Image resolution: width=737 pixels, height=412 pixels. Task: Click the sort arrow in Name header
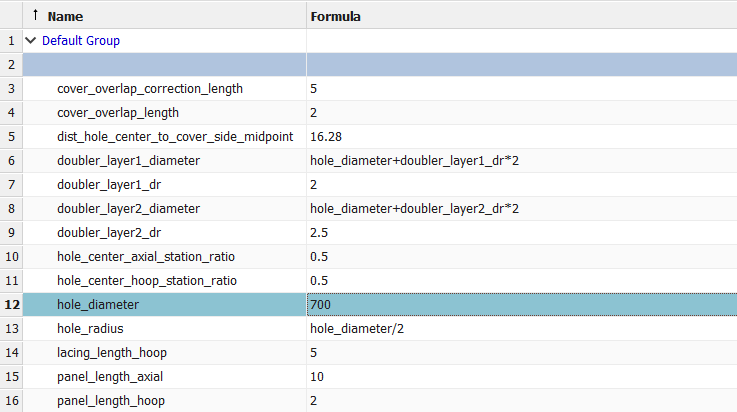(36, 16)
